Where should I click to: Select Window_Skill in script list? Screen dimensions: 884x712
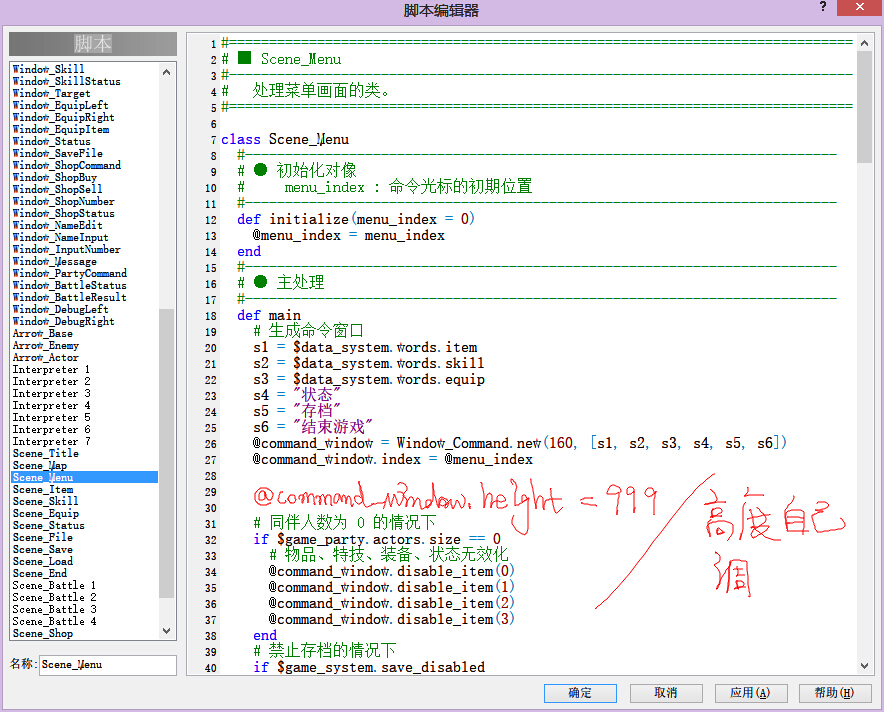(48, 69)
